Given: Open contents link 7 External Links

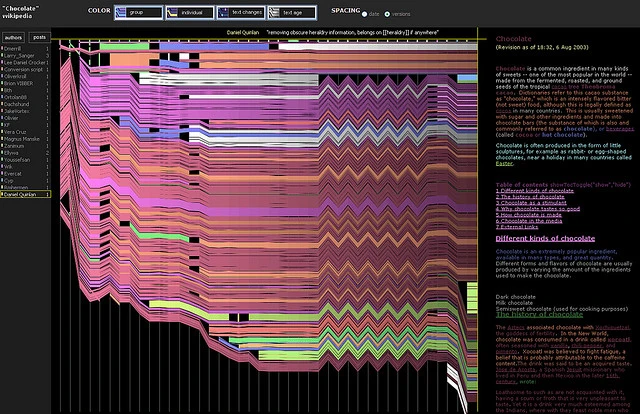Looking at the screenshot, I should pos(517,227).
